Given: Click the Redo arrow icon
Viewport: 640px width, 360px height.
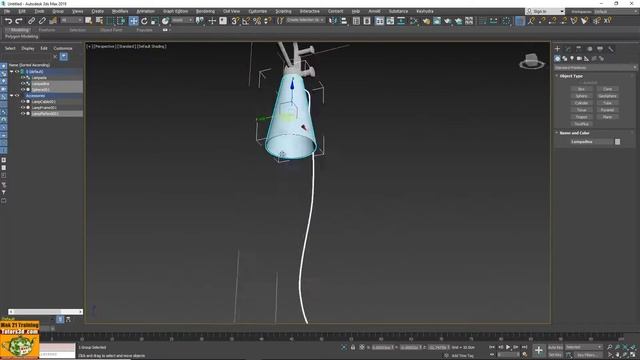Looking at the screenshot, I should click(19, 21).
